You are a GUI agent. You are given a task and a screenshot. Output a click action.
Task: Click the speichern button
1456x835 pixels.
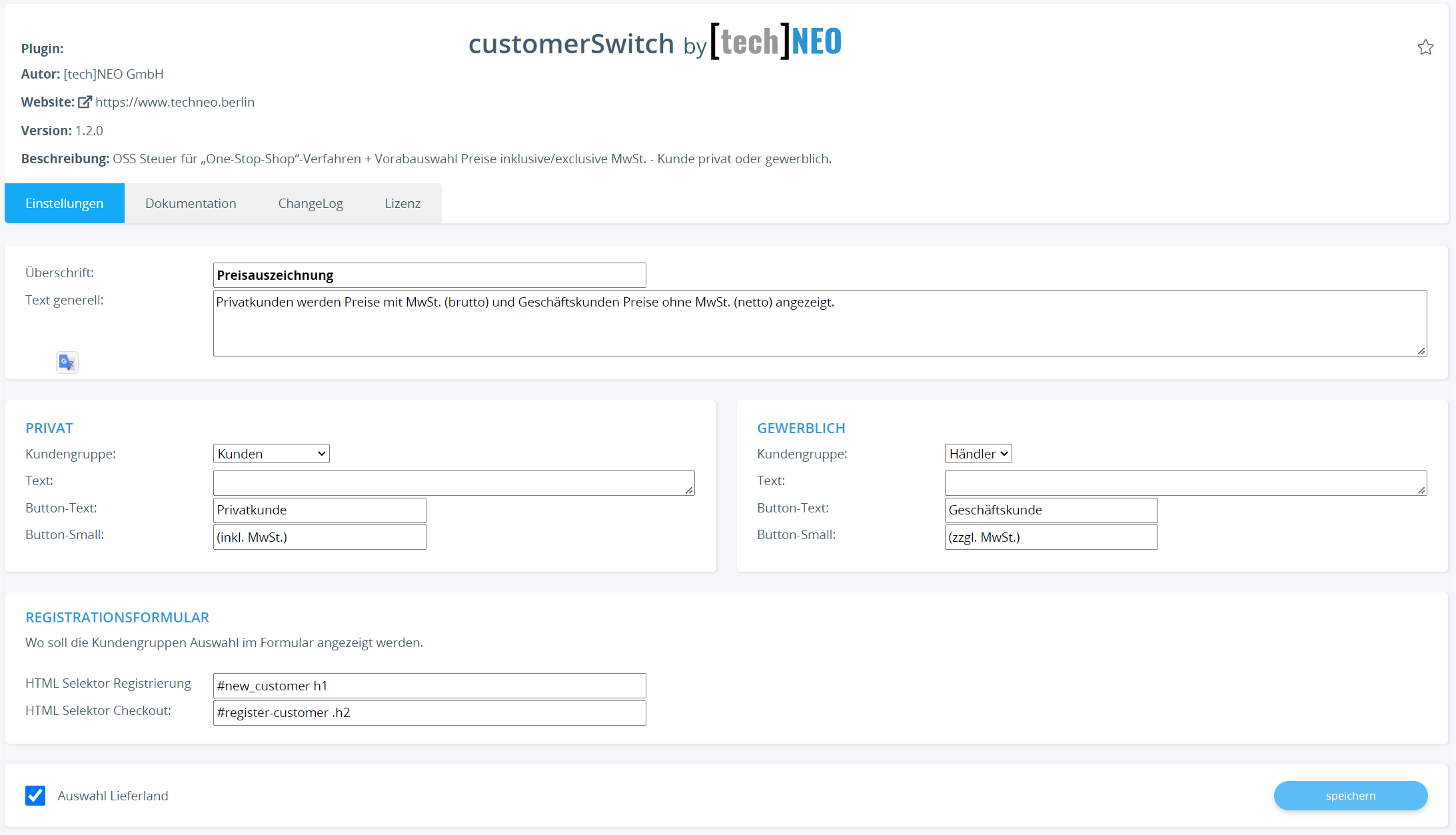[1351, 796]
